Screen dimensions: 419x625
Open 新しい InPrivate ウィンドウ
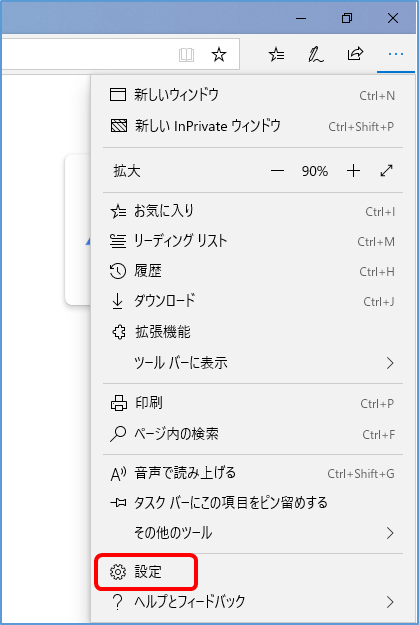(253, 126)
